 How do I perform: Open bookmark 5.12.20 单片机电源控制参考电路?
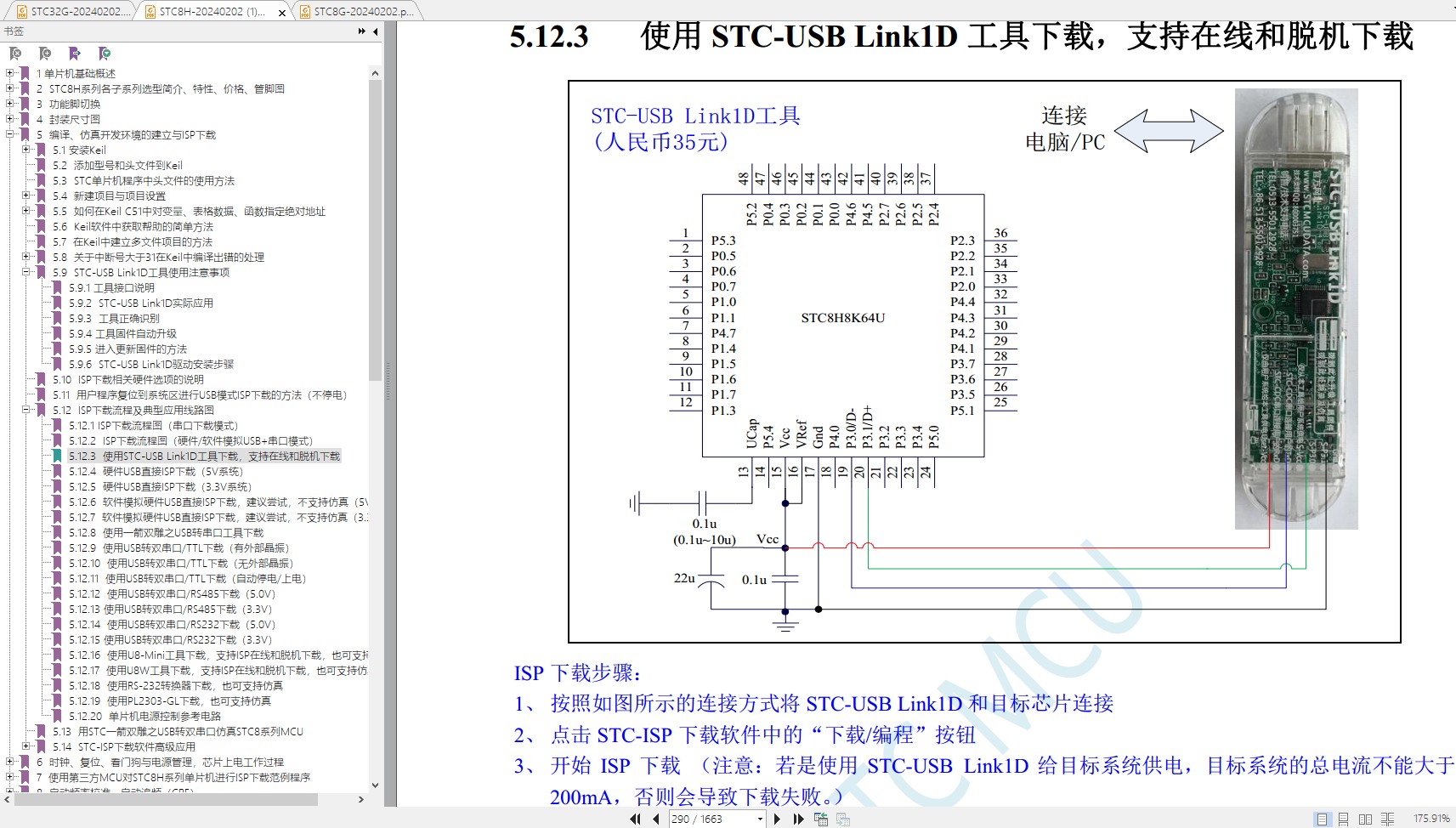tap(144, 717)
